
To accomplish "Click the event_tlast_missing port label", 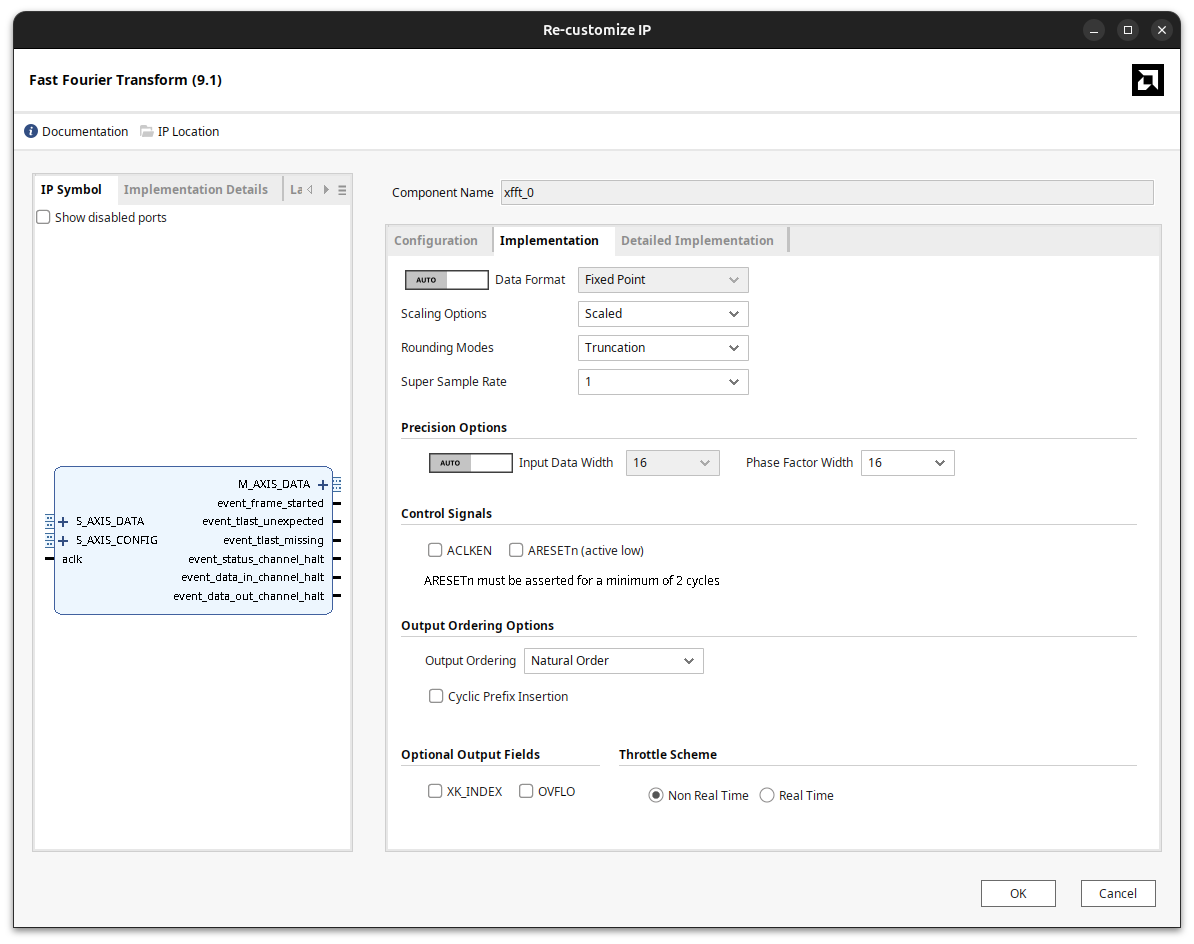I will (273, 541).
